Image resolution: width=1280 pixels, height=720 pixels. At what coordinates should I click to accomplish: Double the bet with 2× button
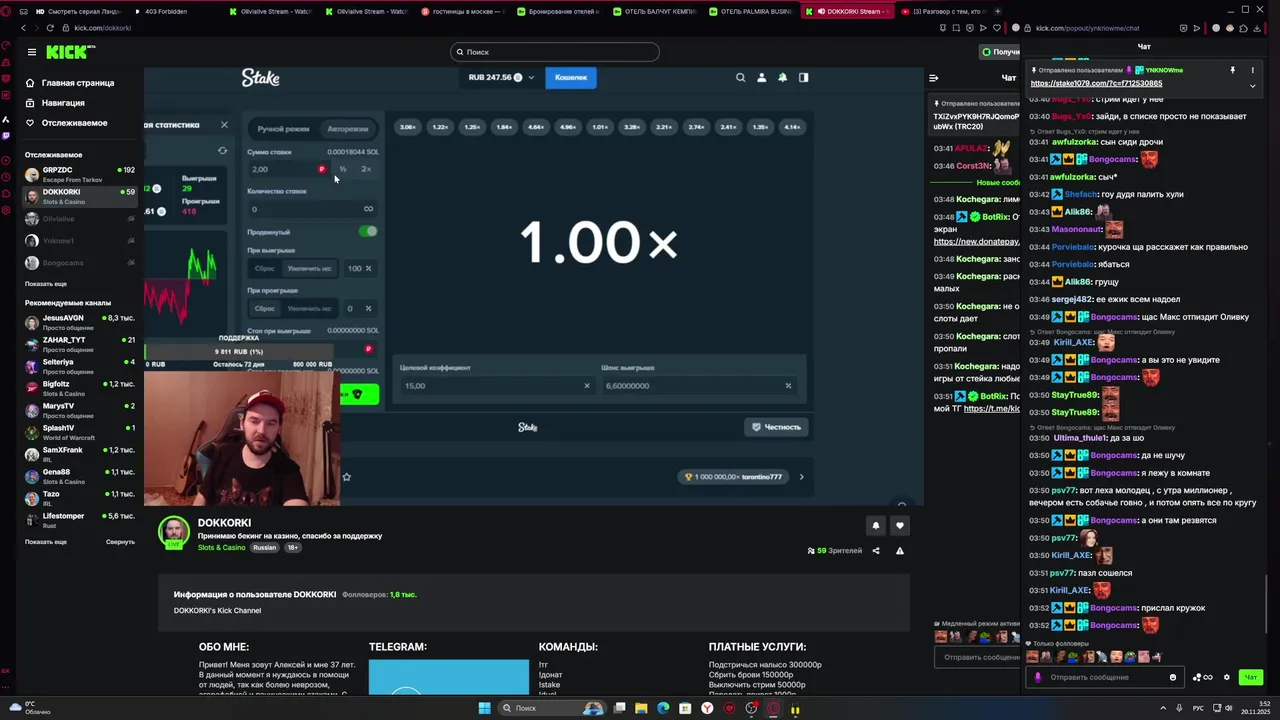[366, 169]
